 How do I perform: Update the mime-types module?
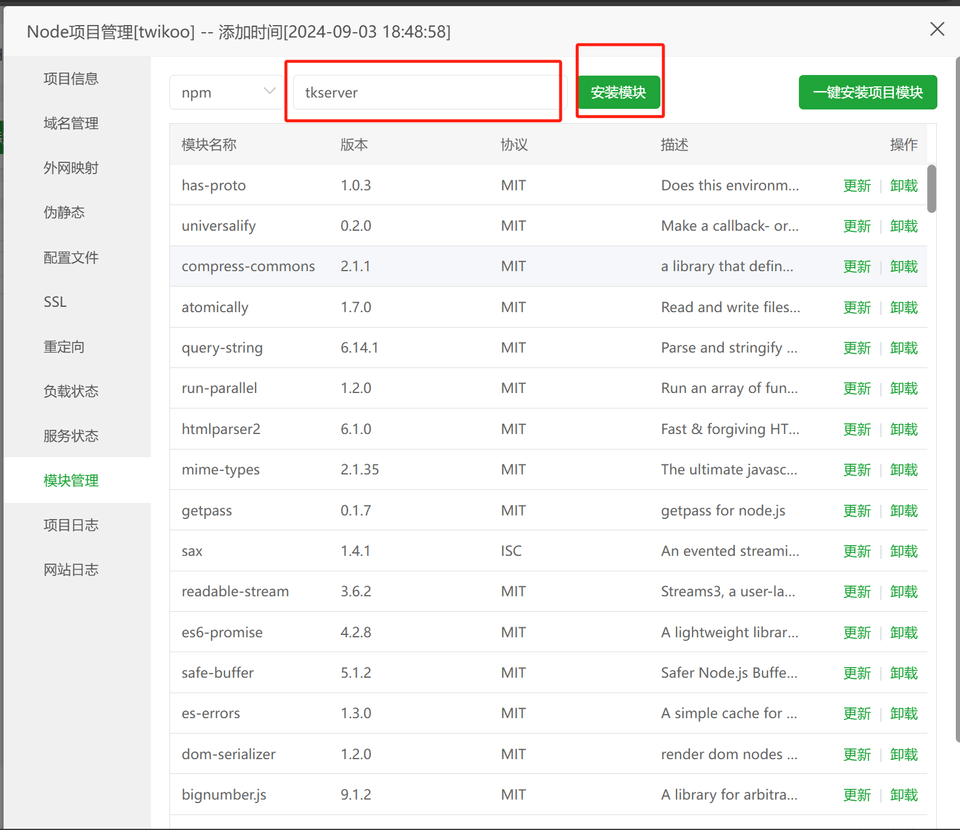coord(857,470)
